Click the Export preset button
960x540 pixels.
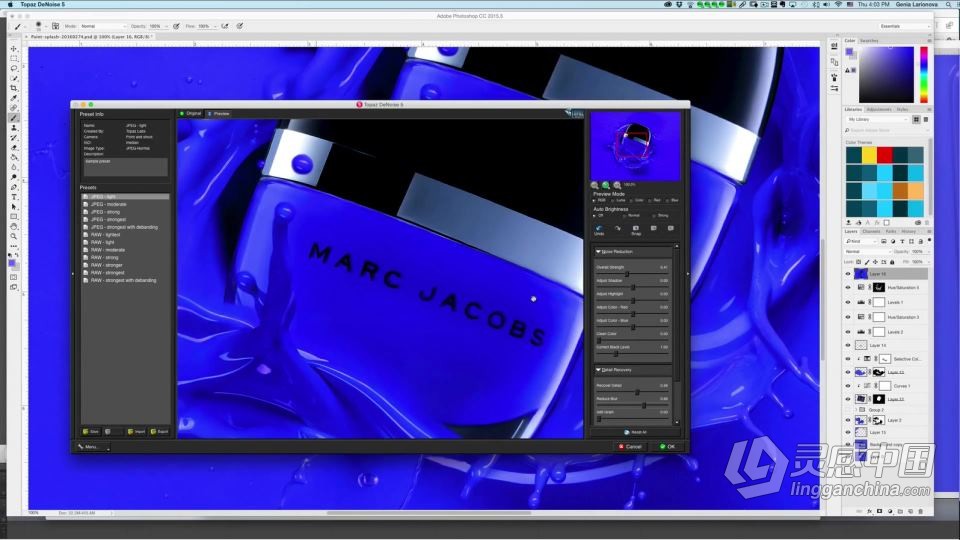159,432
